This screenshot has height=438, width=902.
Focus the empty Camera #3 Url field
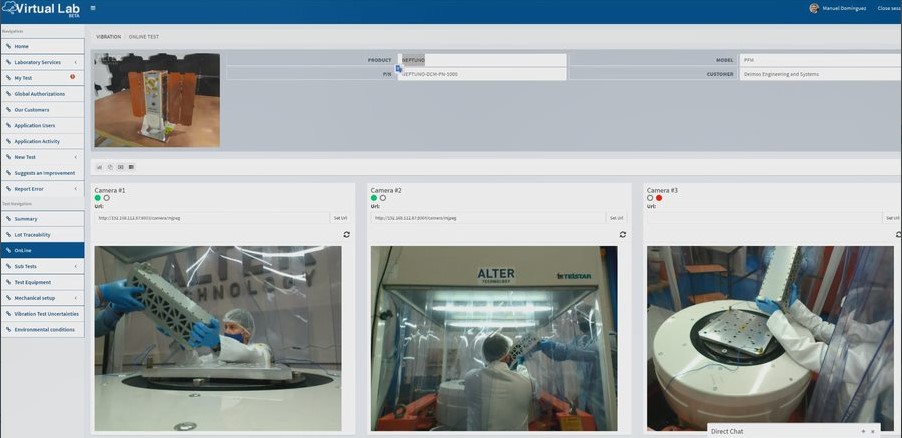(x=765, y=218)
